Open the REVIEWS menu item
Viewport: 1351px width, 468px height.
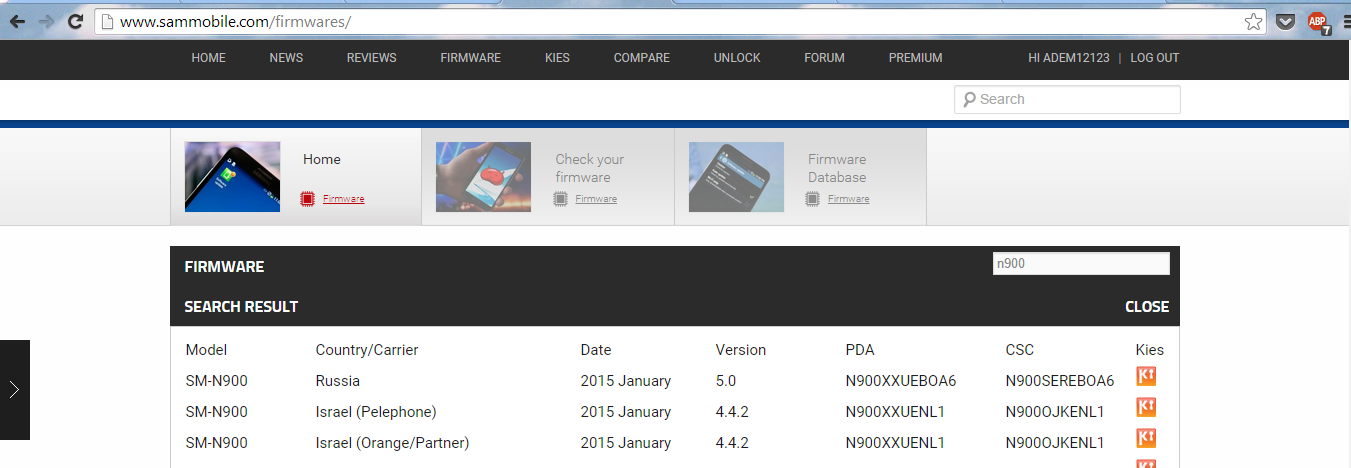click(x=372, y=58)
